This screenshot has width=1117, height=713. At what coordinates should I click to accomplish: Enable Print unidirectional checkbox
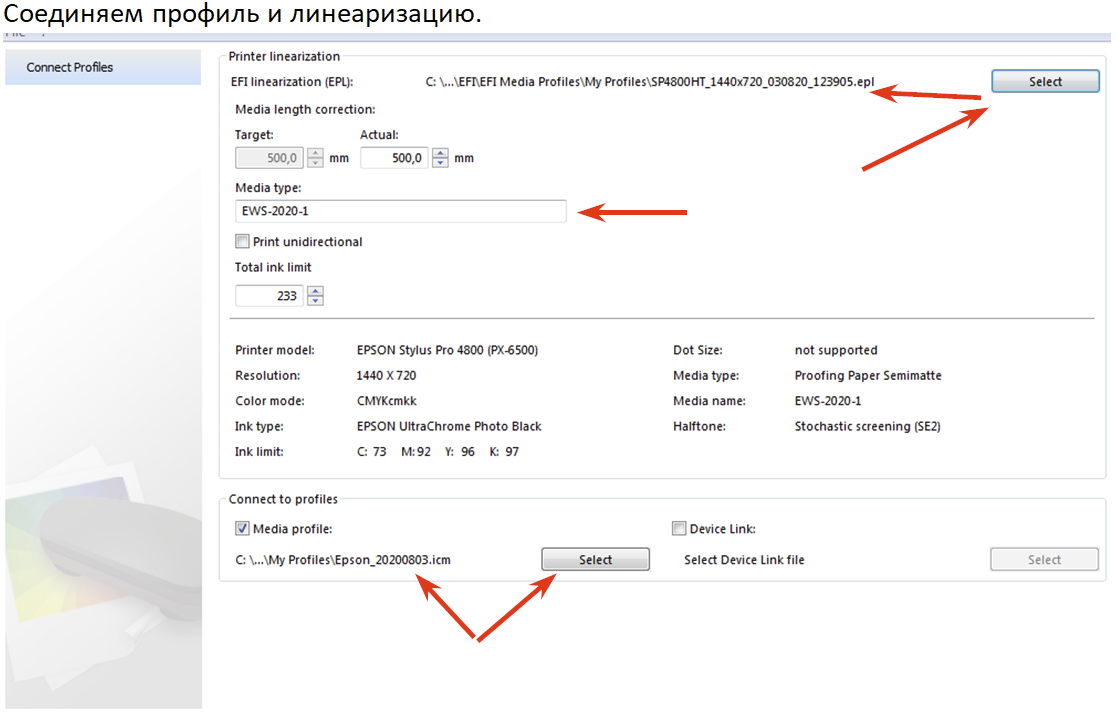click(242, 241)
